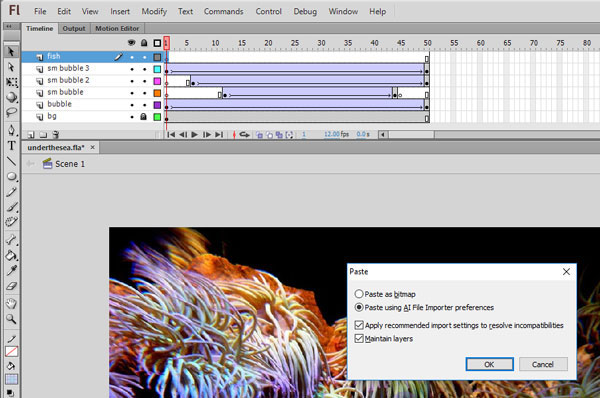The width and height of the screenshot is (600, 398).
Task: Select the Pen tool
Action: [x=11, y=130]
